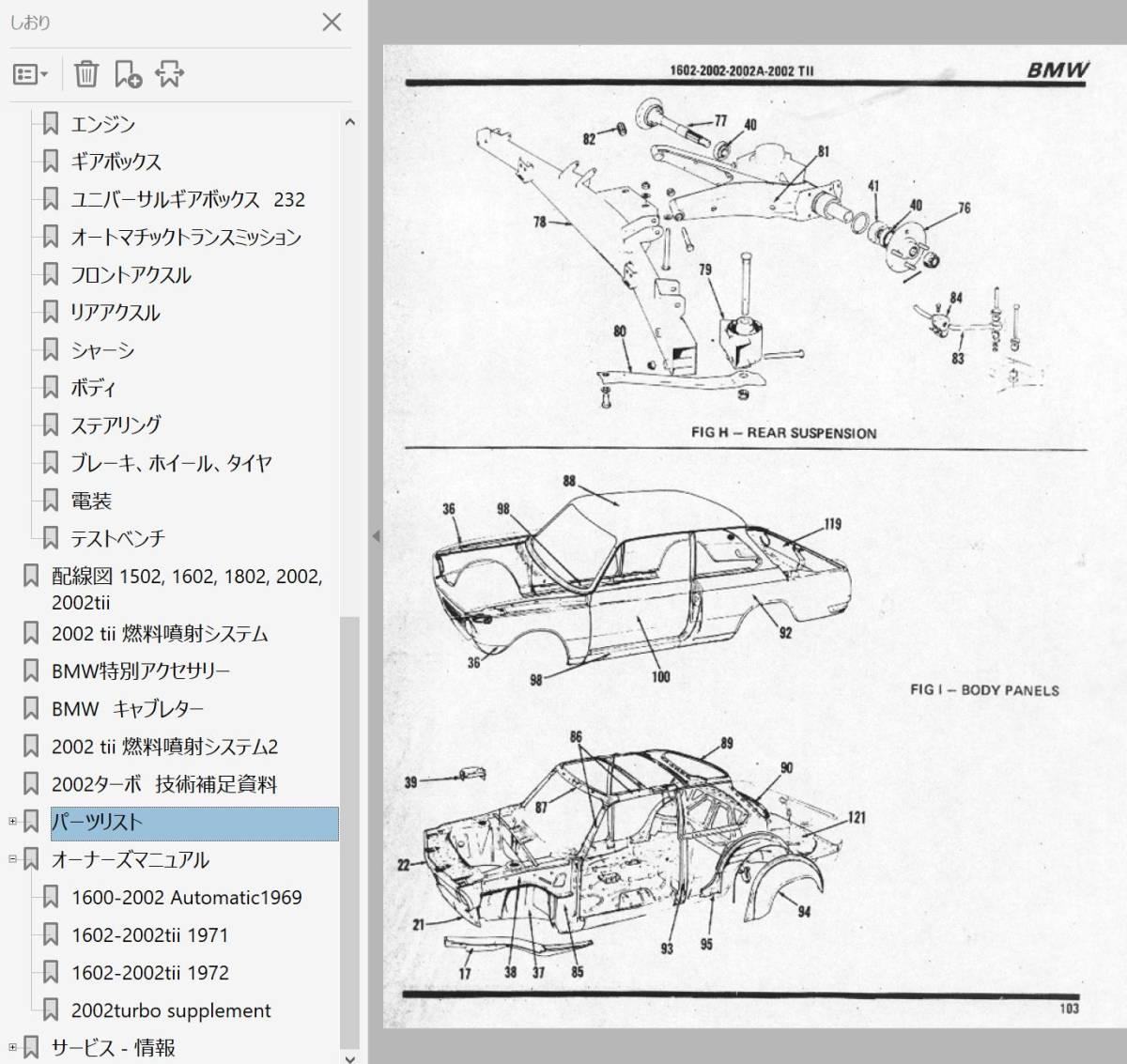This screenshot has height=1064, width=1127.
Task: Go to オートマチックトランスミッション bookmark
Action: pyautogui.click(x=186, y=237)
